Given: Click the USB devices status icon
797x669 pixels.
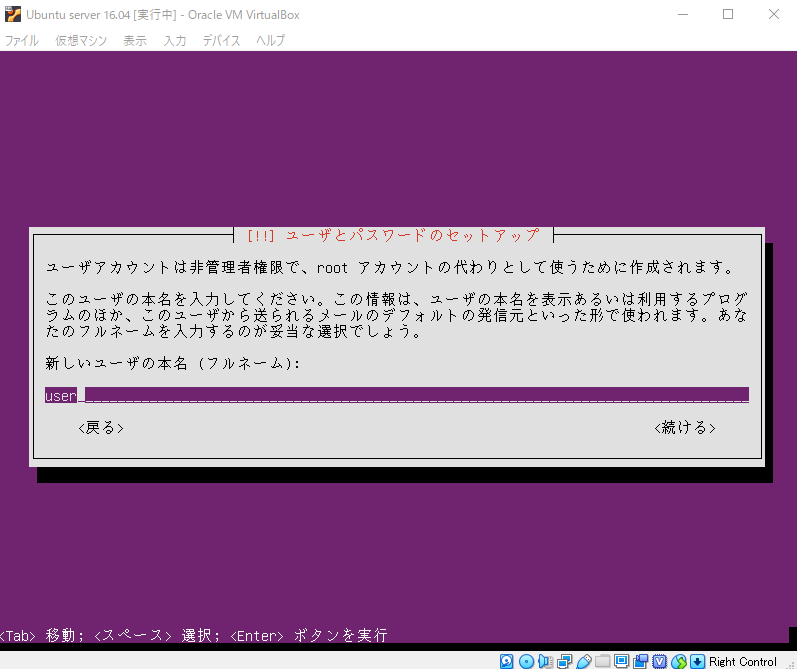Looking at the screenshot, I should point(584,661).
